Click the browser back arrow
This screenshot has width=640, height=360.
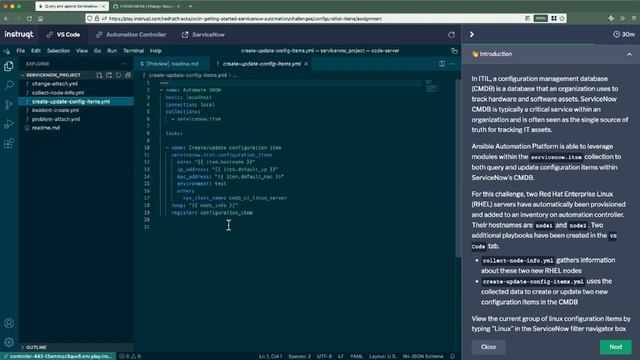pyautogui.click(x=6, y=18)
